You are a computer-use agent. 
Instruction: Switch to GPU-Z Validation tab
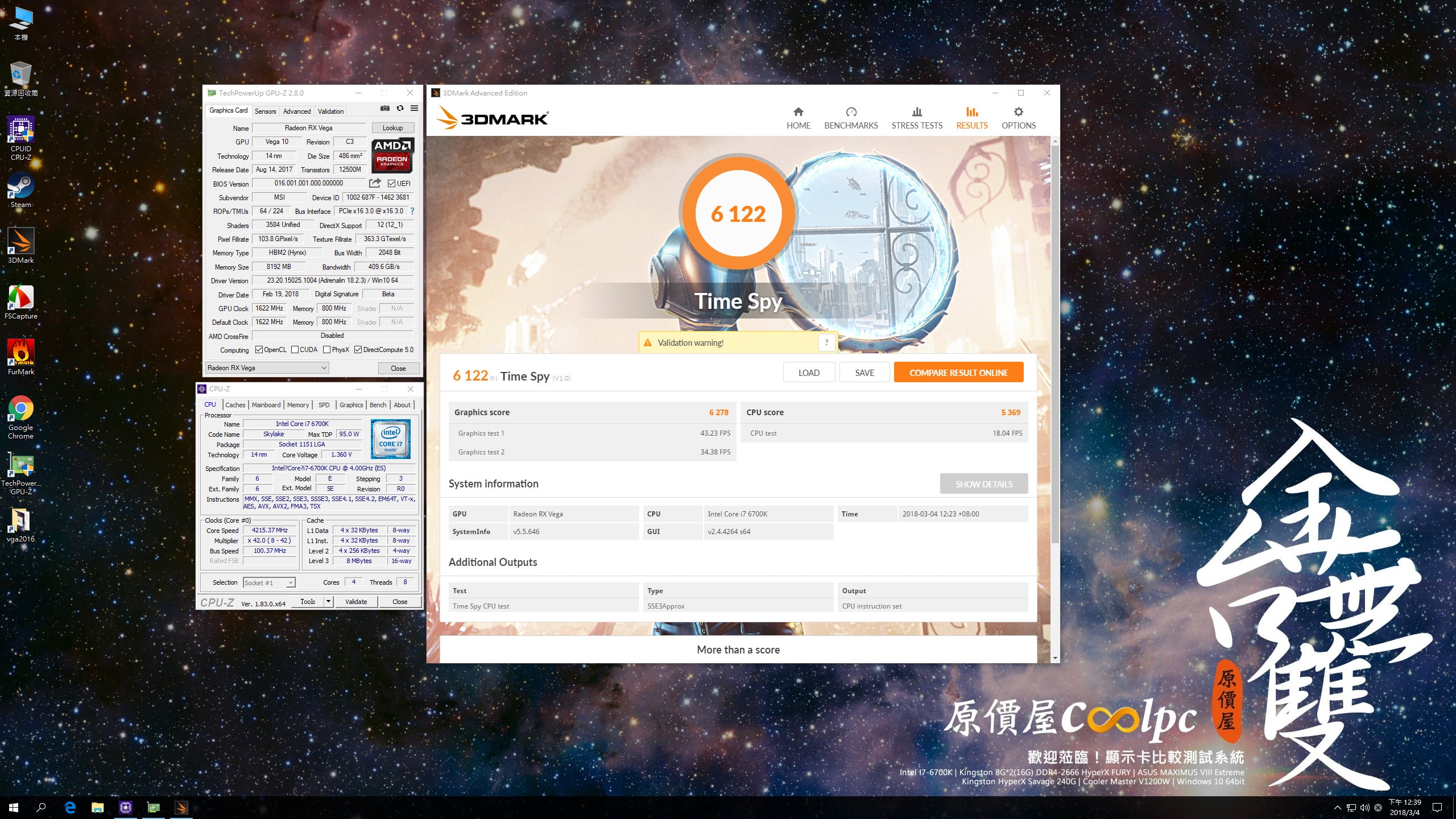click(330, 111)
